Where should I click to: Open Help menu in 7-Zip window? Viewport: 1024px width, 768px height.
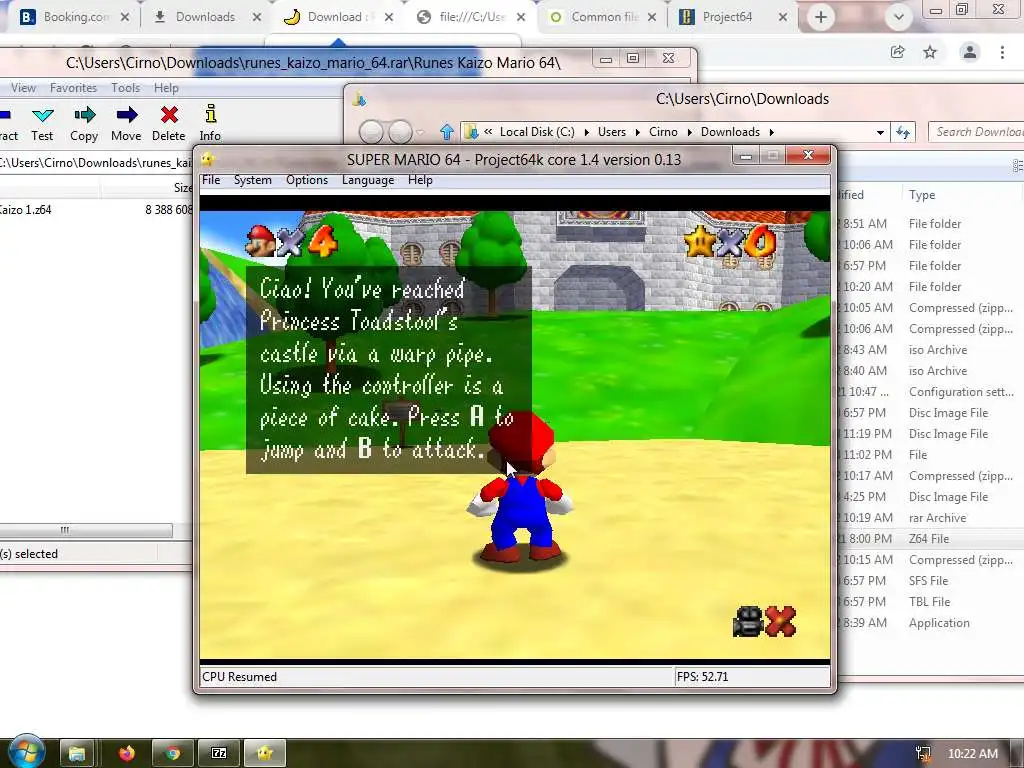pyautogui.click(x=166, y=88)
